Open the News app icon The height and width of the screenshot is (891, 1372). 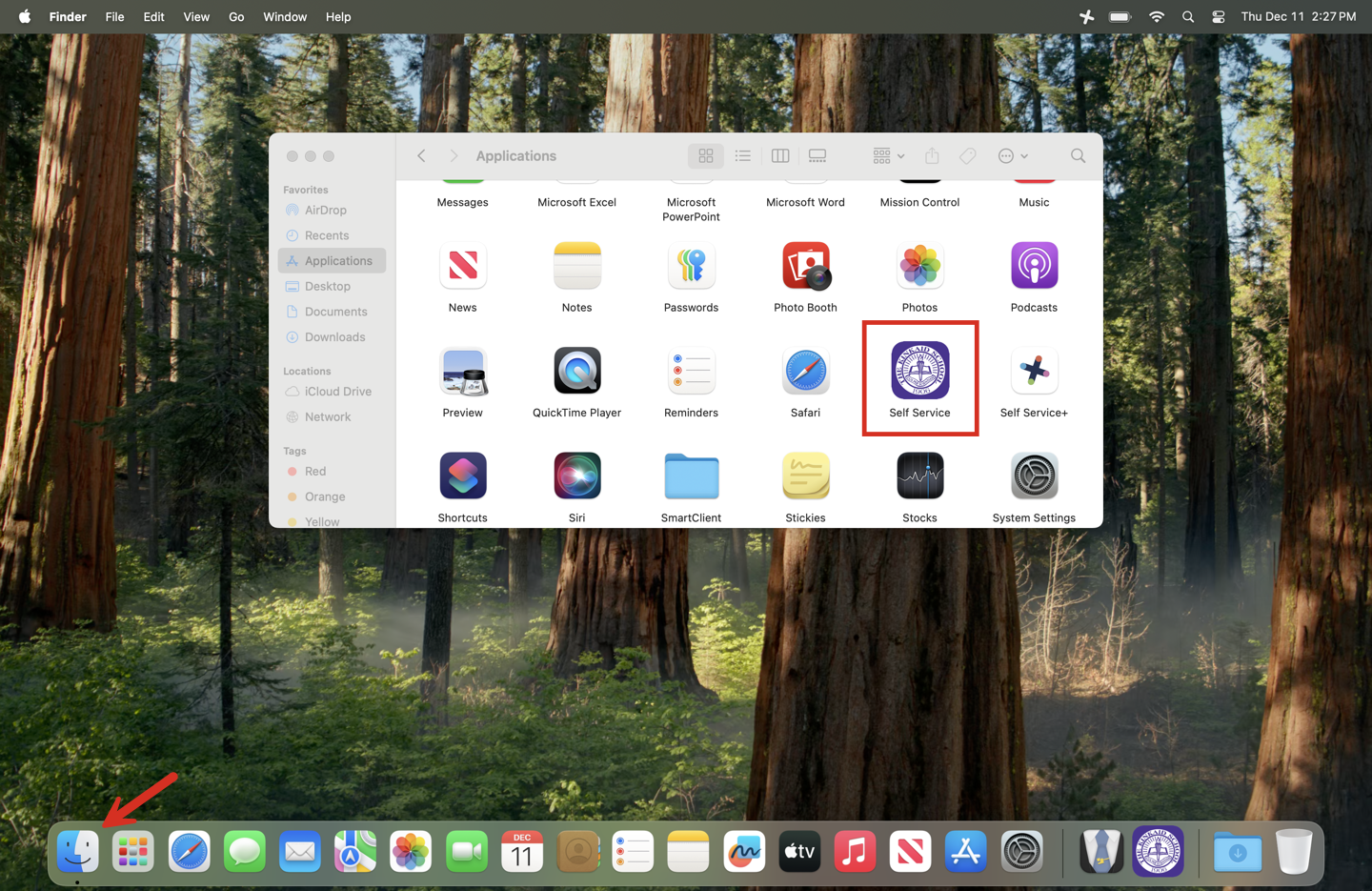[463, 266]
